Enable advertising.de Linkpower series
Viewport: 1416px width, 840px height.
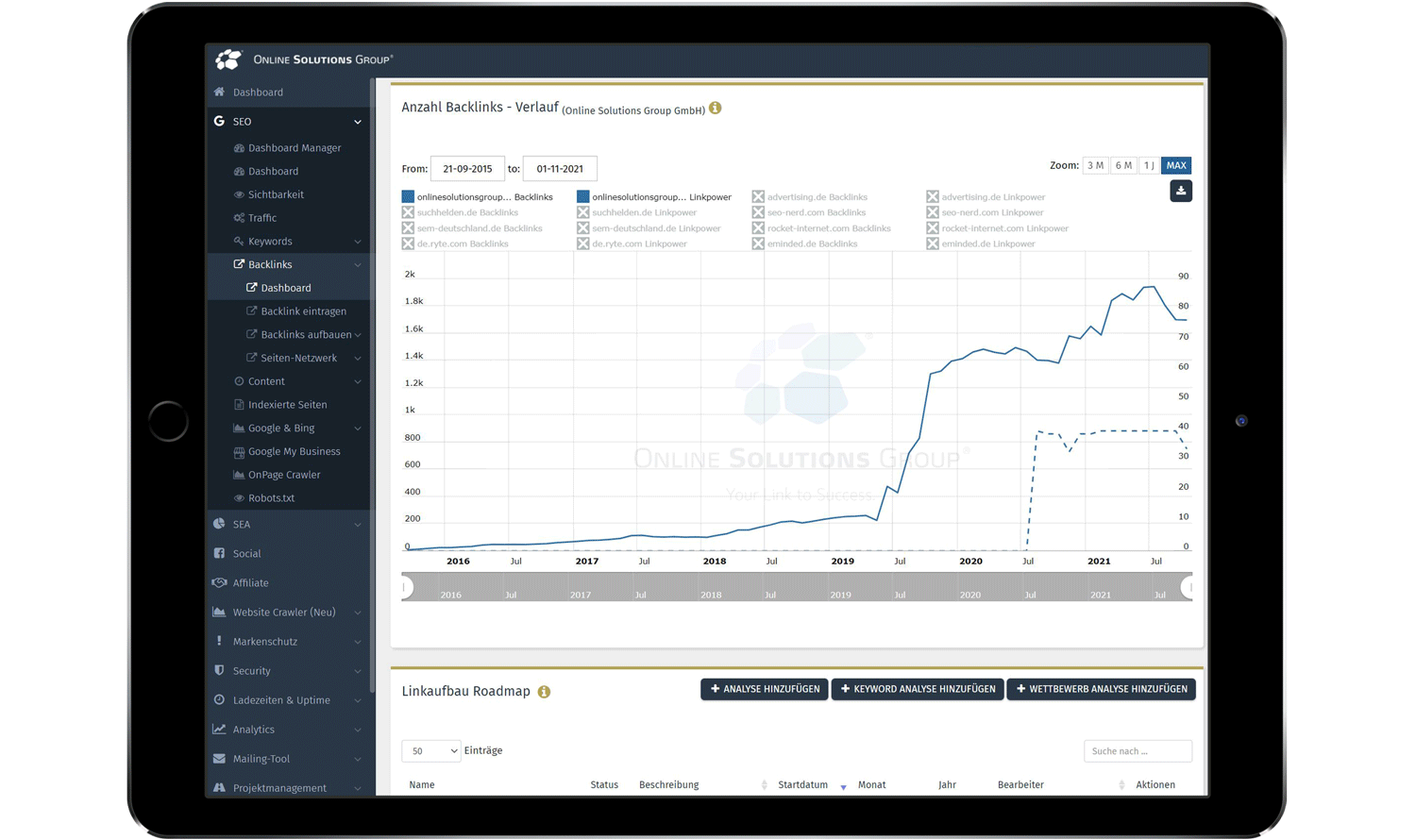tap(986, 197)
